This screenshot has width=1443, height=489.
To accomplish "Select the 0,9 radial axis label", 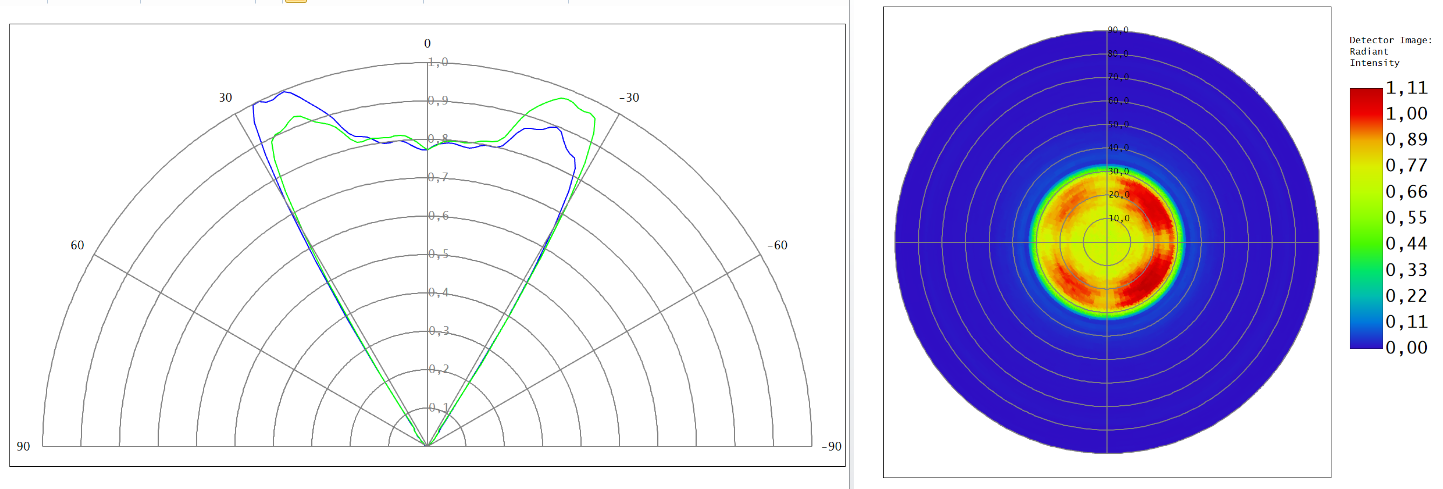I will 438,101.
